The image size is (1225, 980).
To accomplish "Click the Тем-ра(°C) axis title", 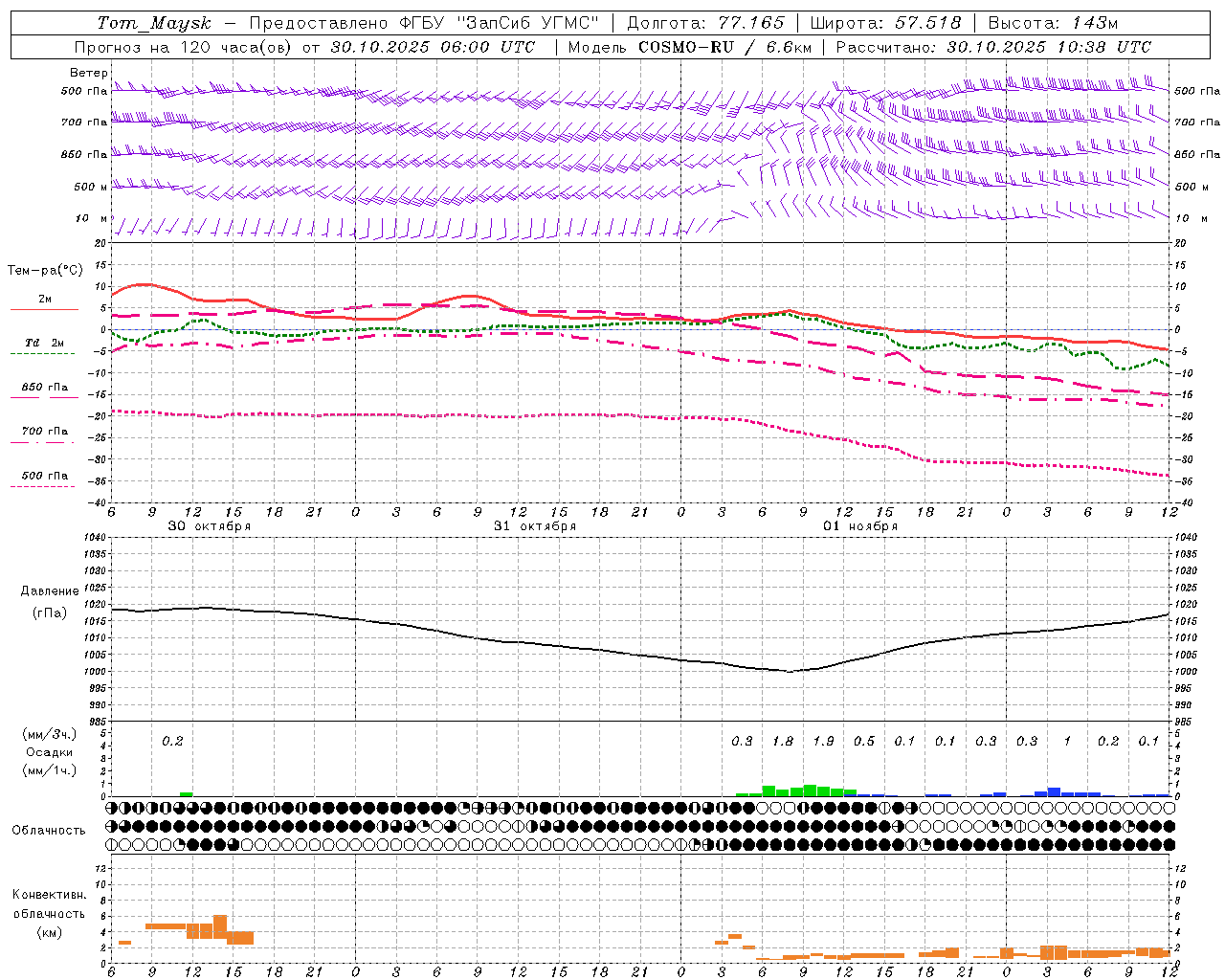I will [45, 271].
